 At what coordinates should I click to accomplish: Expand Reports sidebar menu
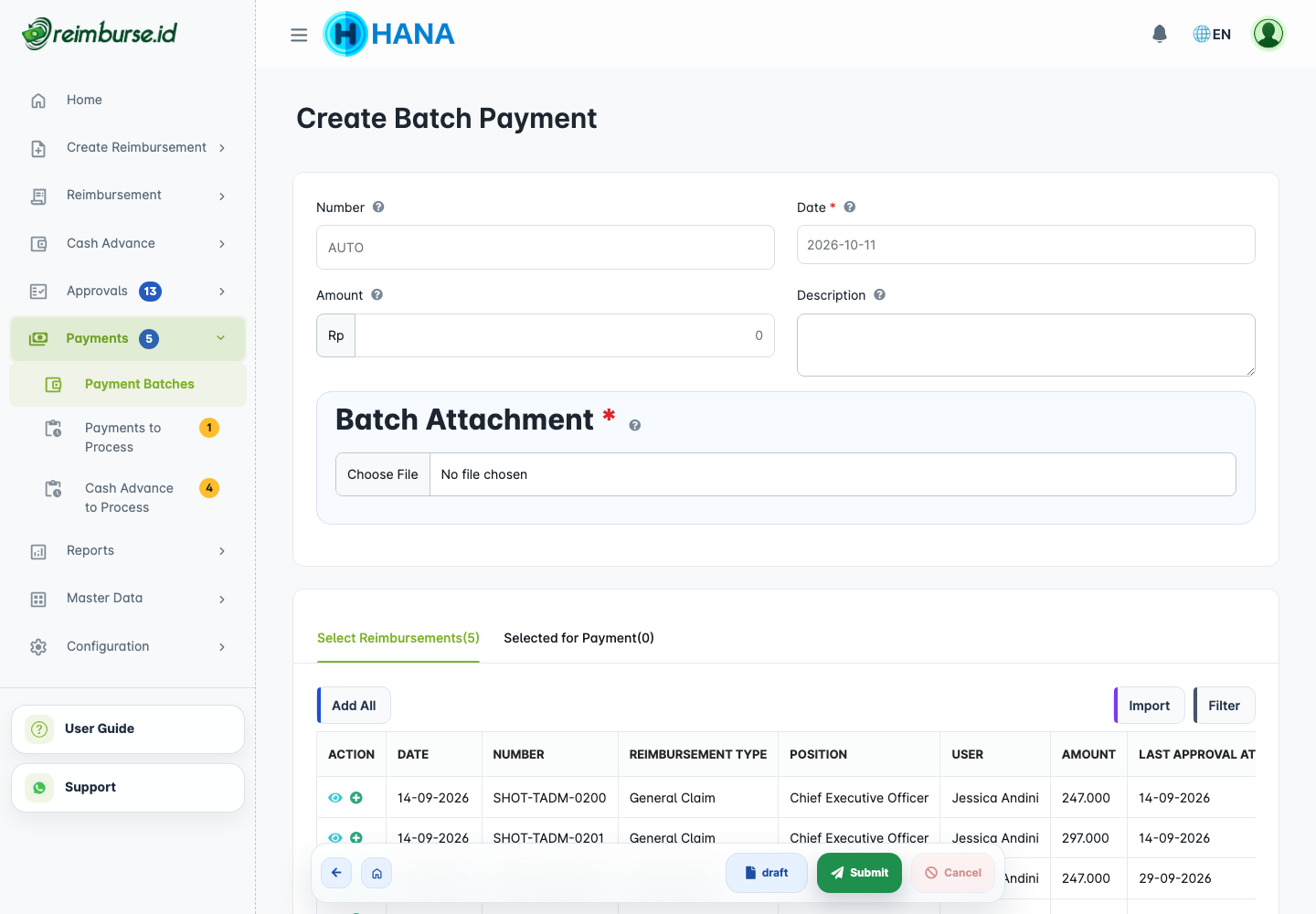click(x=128, y=550)
